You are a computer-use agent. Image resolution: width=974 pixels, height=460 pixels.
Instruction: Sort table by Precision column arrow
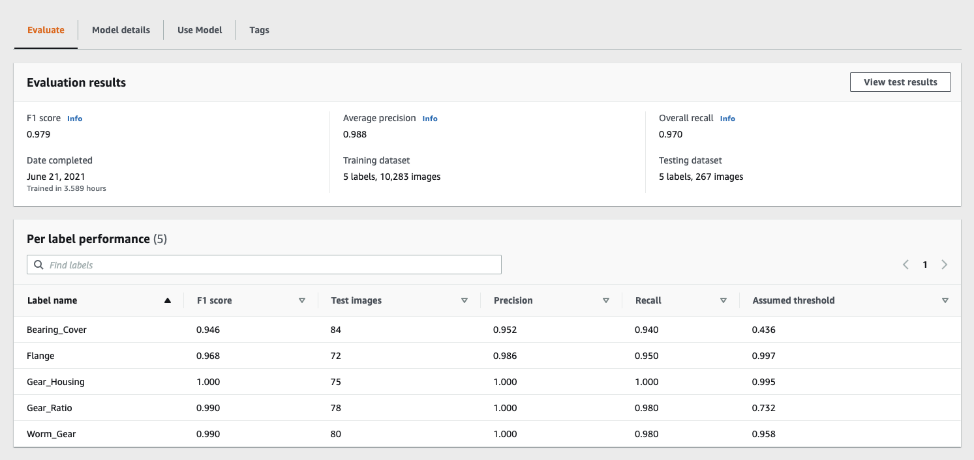click(x=605, y=300)
